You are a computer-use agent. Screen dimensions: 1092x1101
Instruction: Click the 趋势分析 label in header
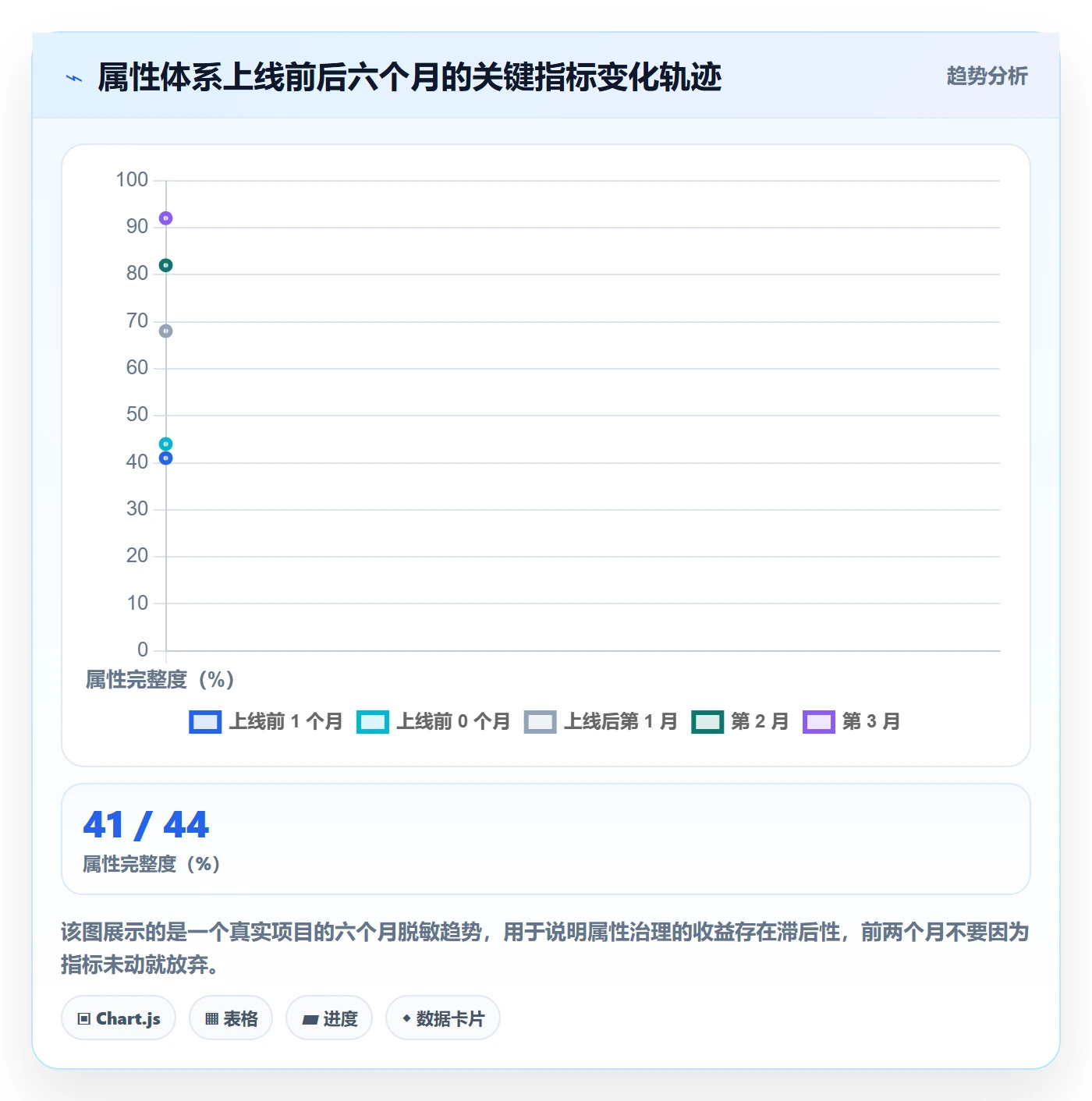987,76
